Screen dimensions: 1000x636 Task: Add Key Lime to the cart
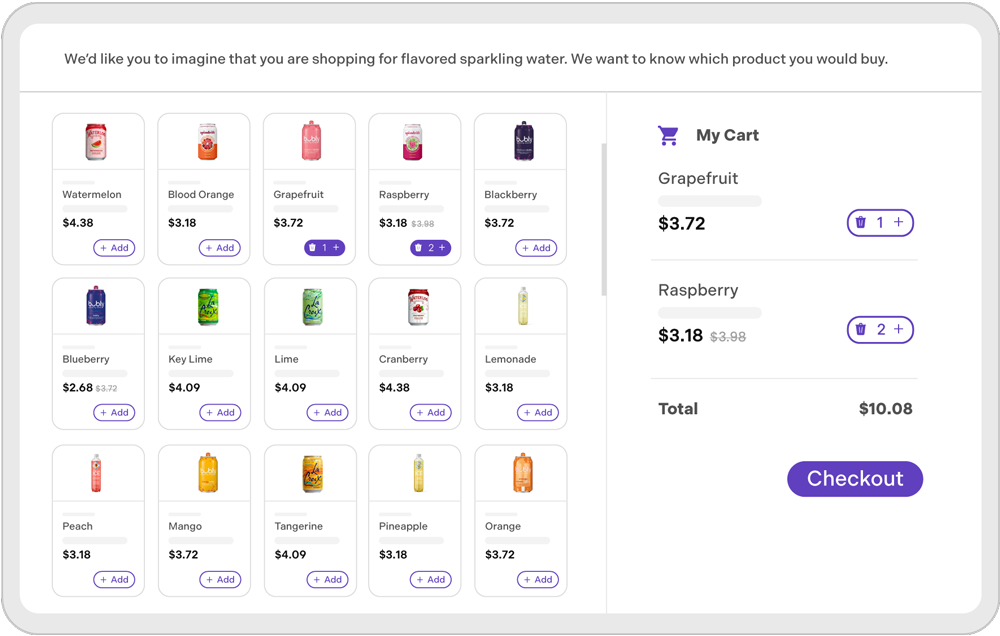[x=220, y=412]
